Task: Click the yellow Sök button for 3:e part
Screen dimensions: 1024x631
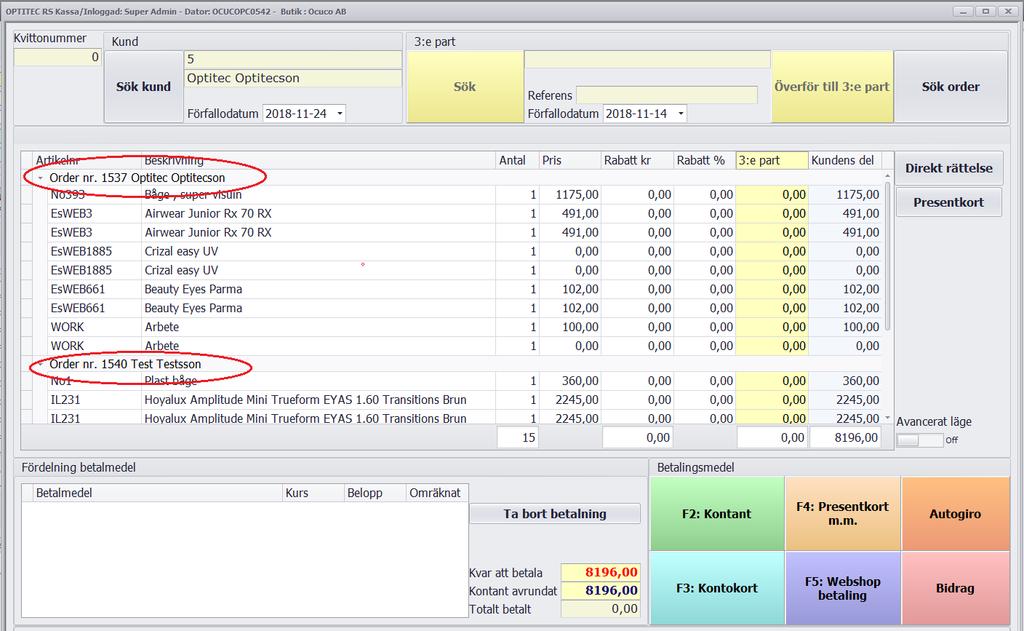Action: point(465,86)
